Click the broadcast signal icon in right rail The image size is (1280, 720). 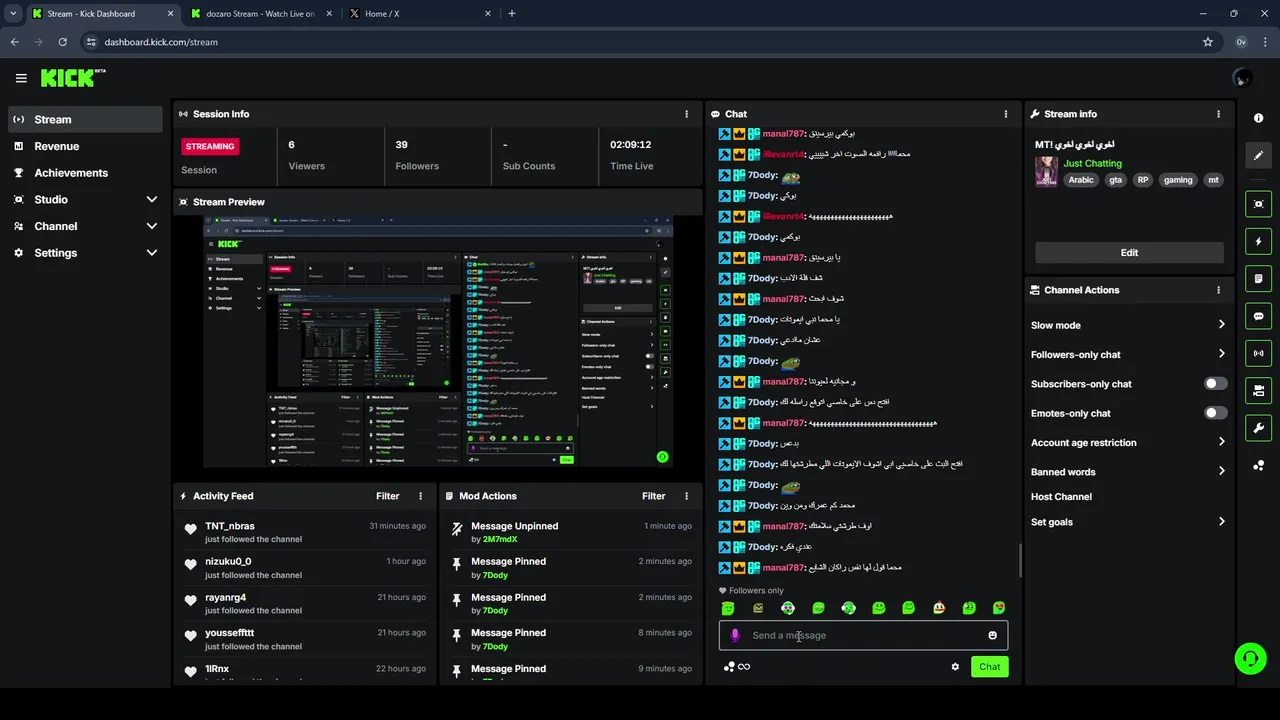coord(1258,353)
